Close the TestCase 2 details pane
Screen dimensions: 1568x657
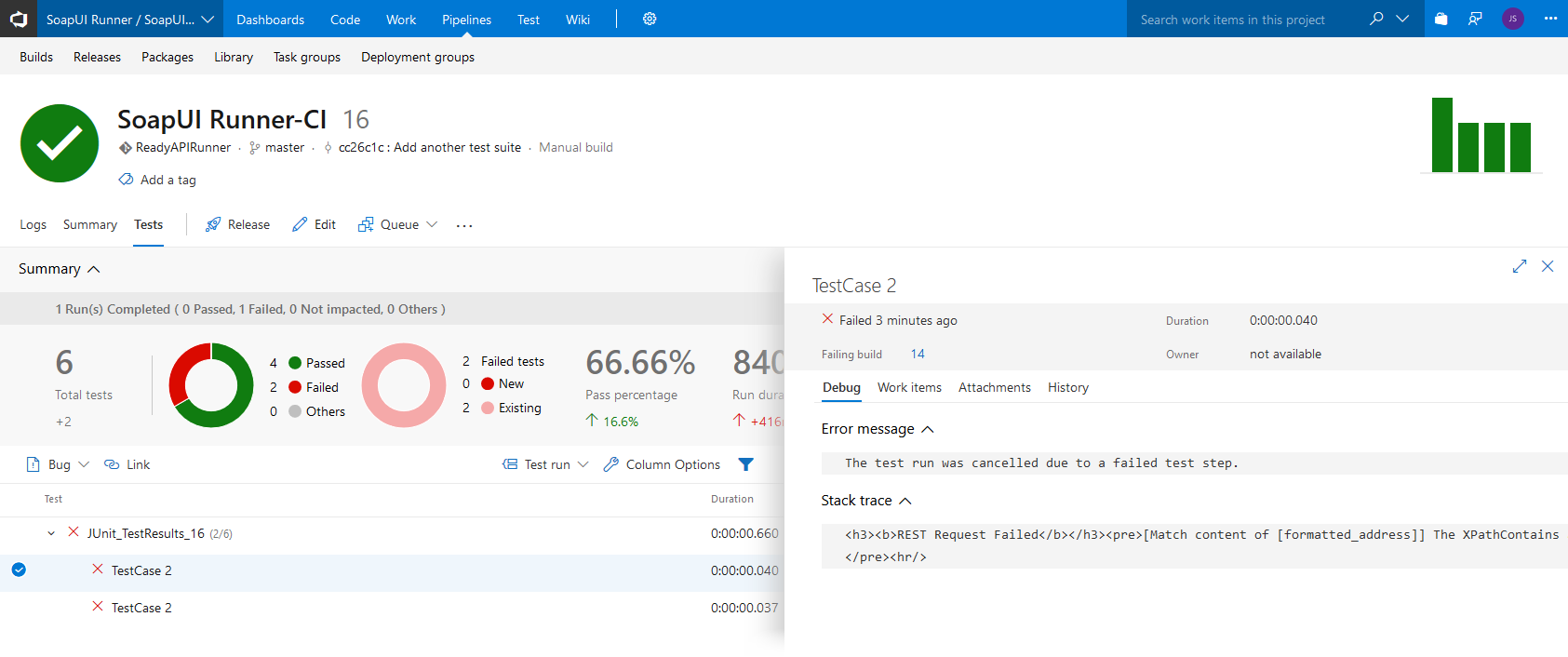(1548, 266)
